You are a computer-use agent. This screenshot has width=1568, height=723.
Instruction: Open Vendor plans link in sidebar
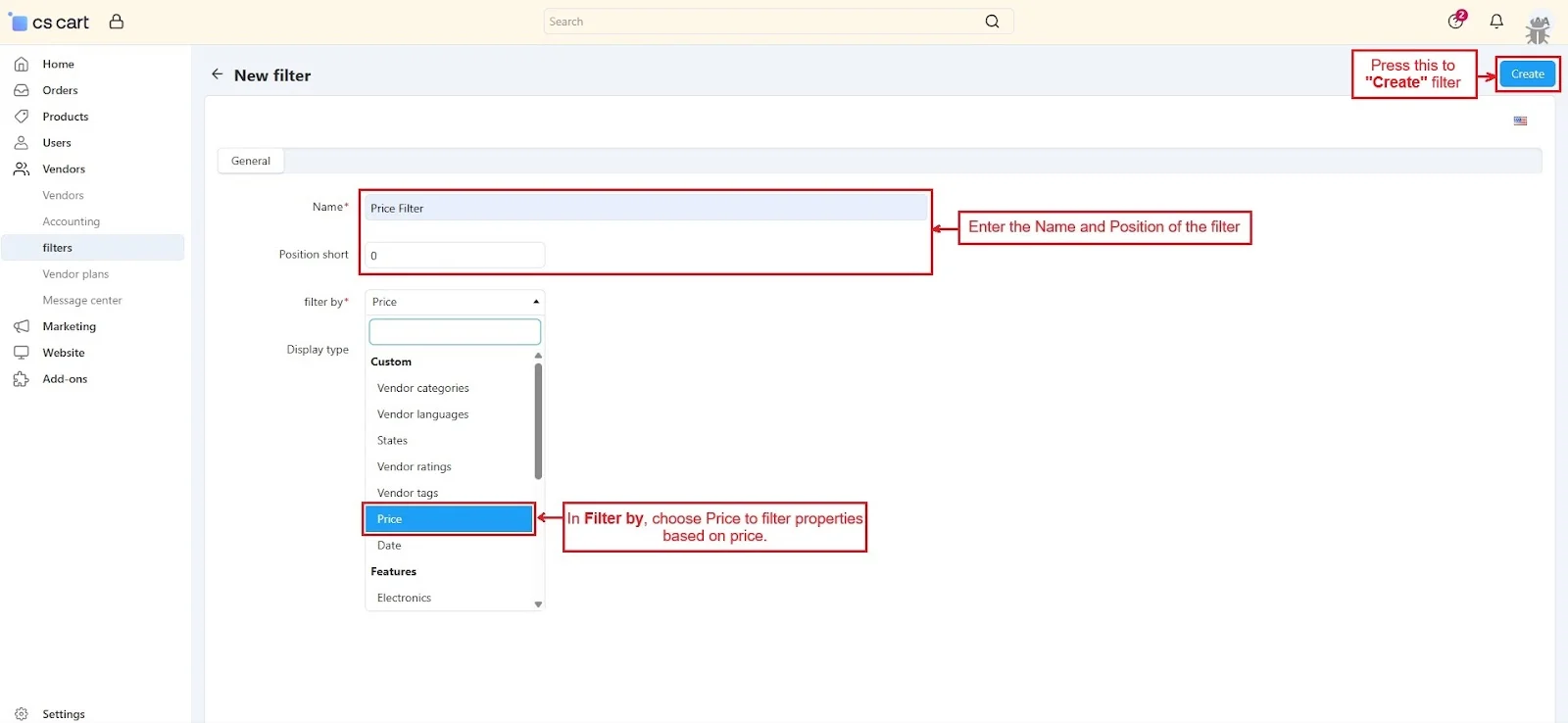pyautogui.click(x=75, y=274)
